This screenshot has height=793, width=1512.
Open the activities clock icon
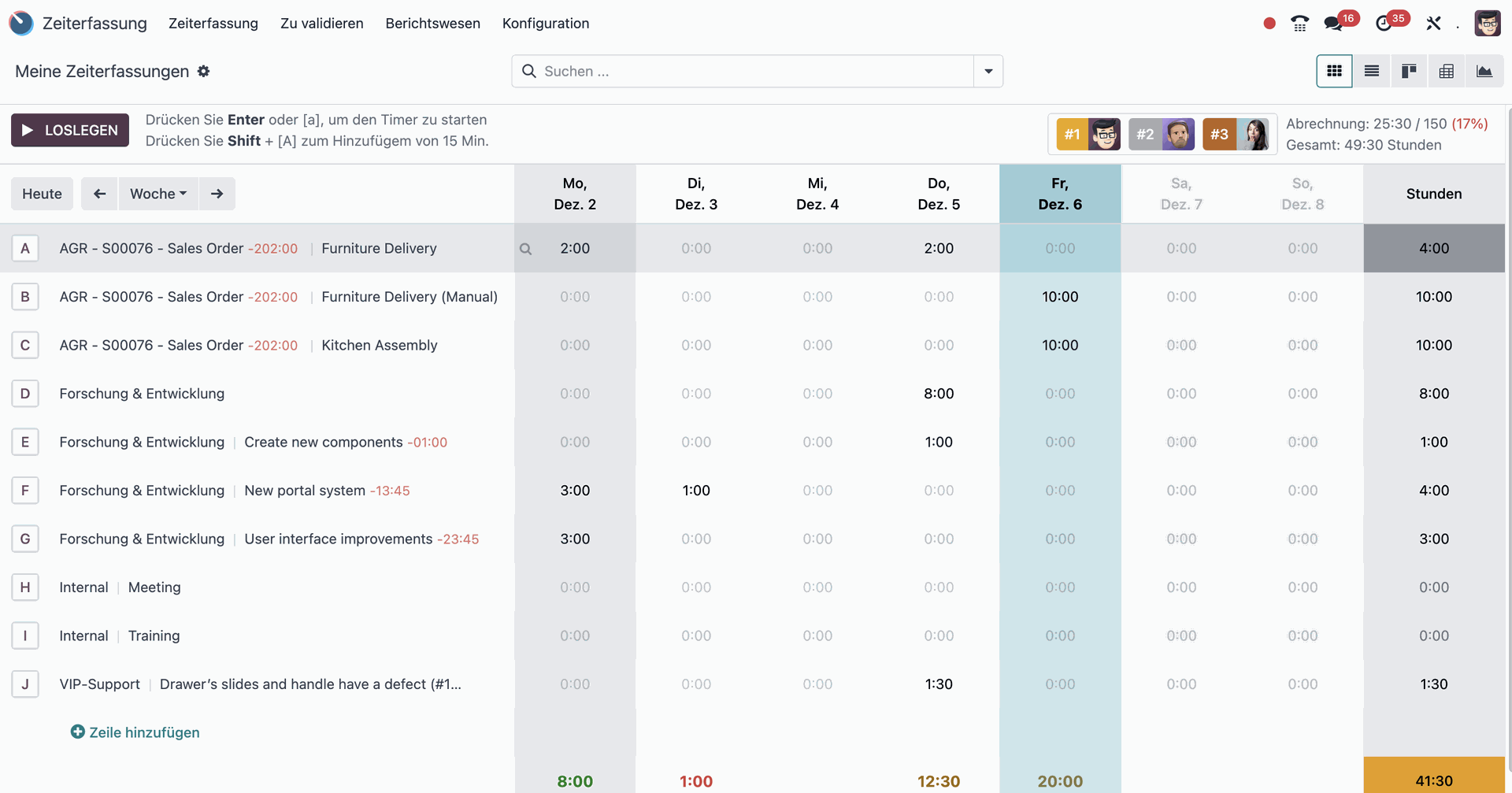1384,24
